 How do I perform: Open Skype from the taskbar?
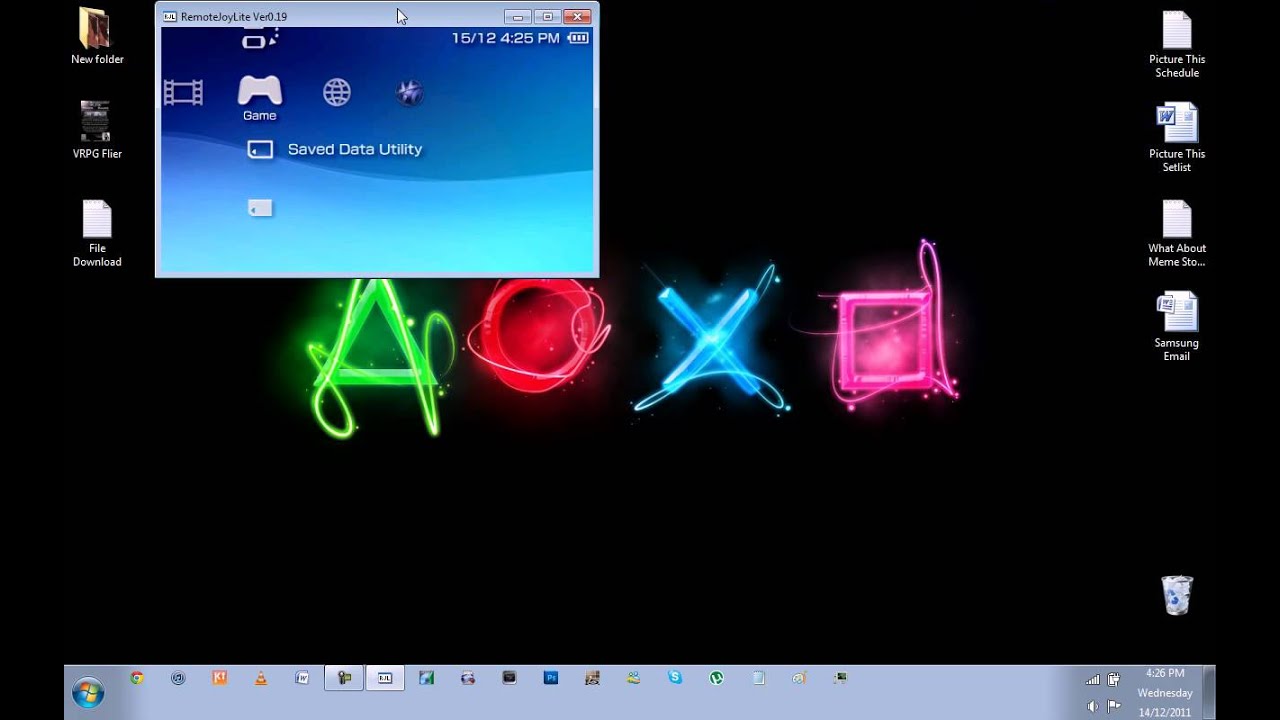[x=675, y=678]
